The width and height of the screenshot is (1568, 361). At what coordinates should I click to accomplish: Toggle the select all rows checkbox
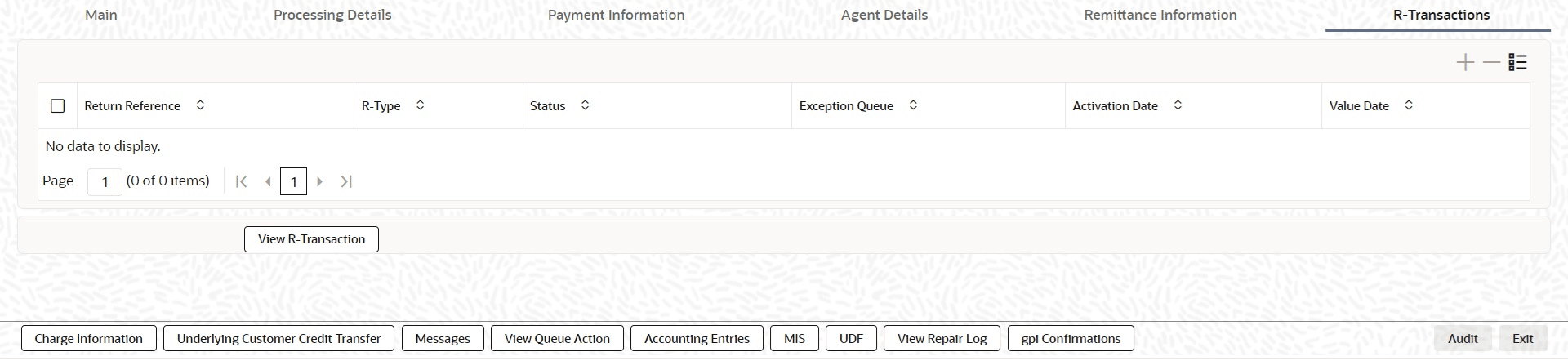[57, 106]
